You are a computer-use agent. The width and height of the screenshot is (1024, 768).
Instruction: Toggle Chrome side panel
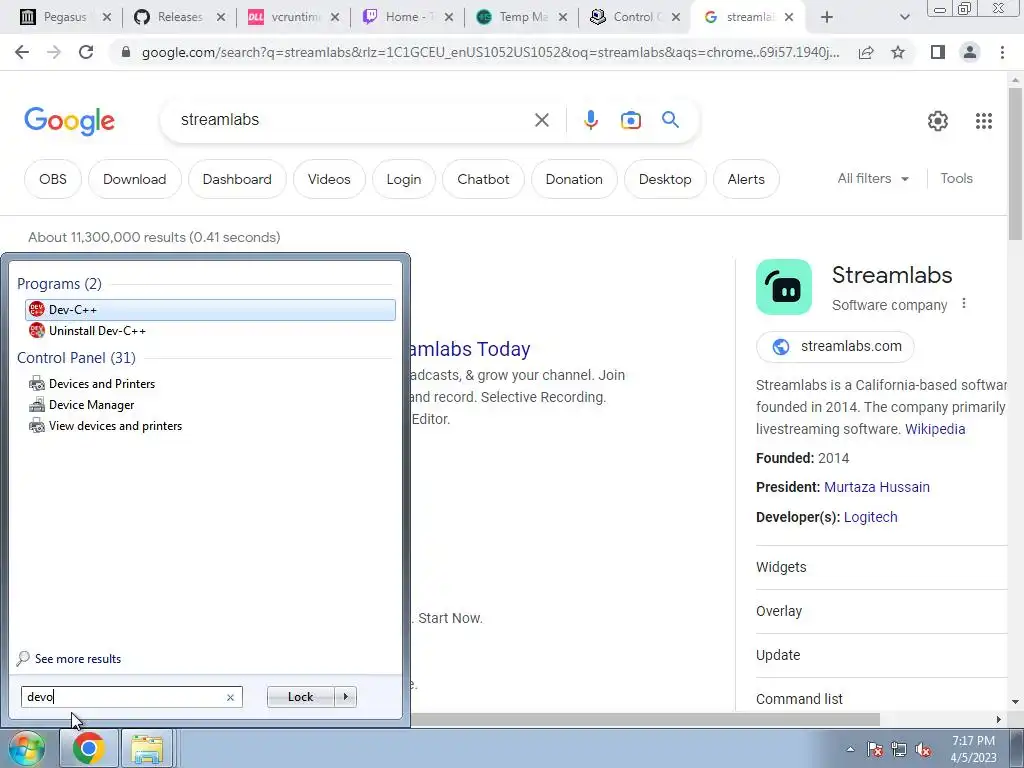[x=938, y=52]
